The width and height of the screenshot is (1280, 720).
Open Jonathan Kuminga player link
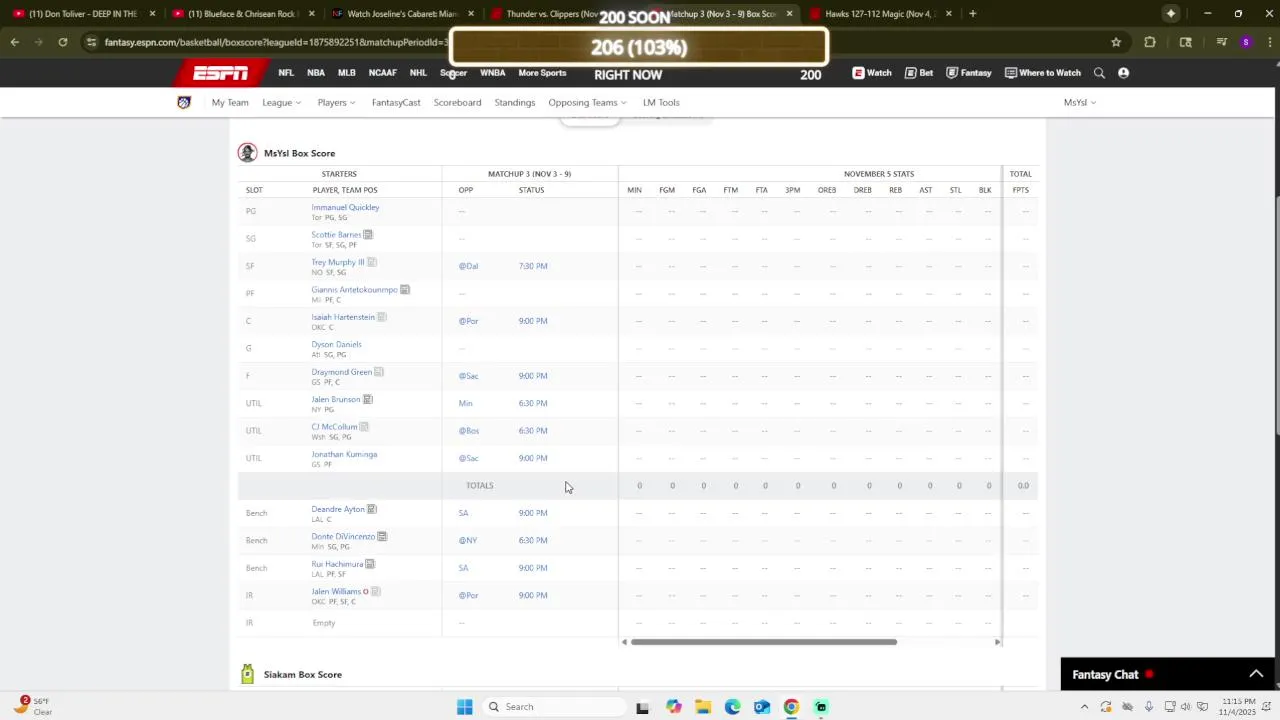pos(344,454)
